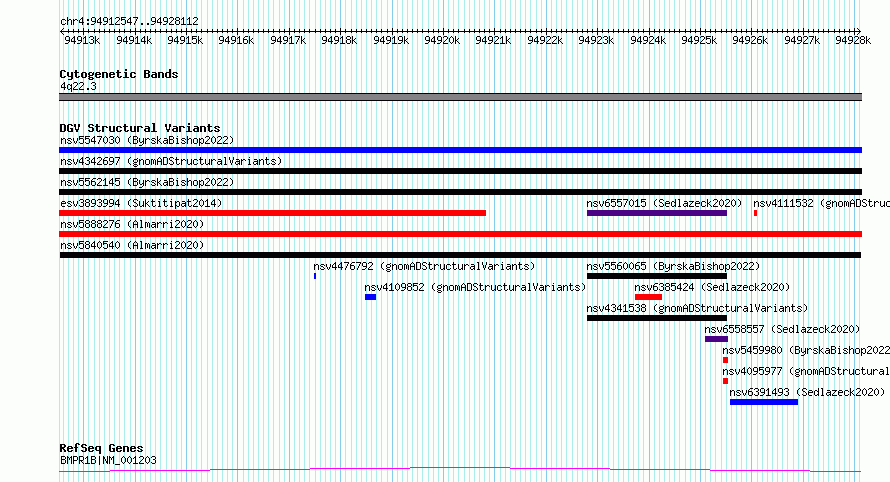890x482 pixels.
Task: Click the 94919k ruler position
Action: (391, 40)
